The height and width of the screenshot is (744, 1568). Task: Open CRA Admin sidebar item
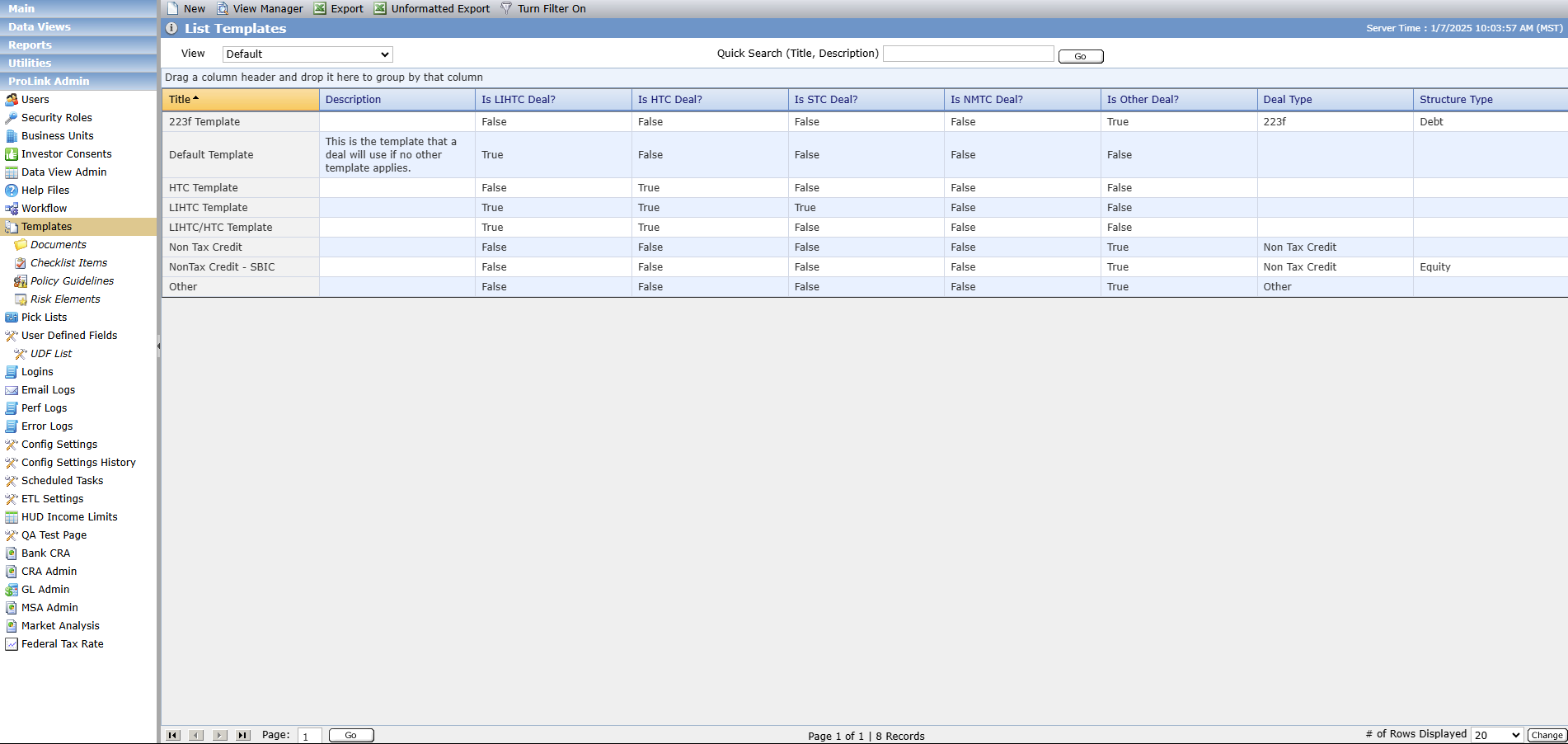49,572
